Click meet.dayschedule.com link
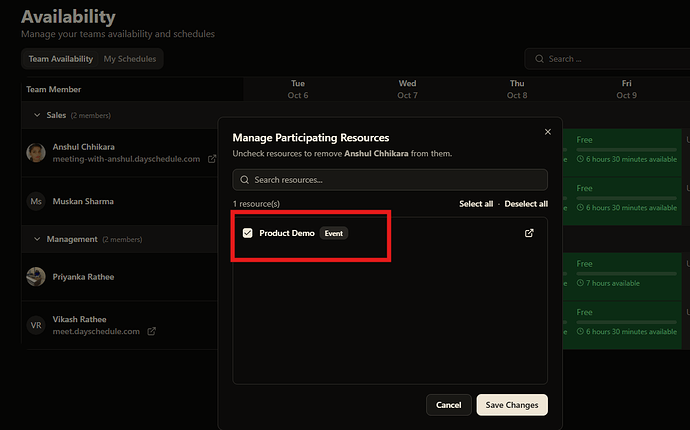Screen dimensions: 690x430 click(96, 331)
